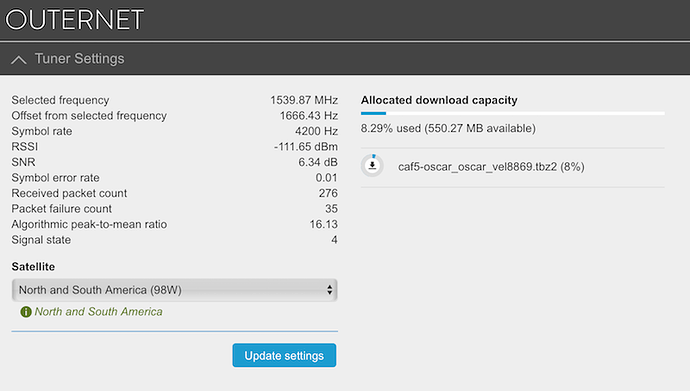
Task: Click the SNR value 6.34 dB
Action: 318,162
